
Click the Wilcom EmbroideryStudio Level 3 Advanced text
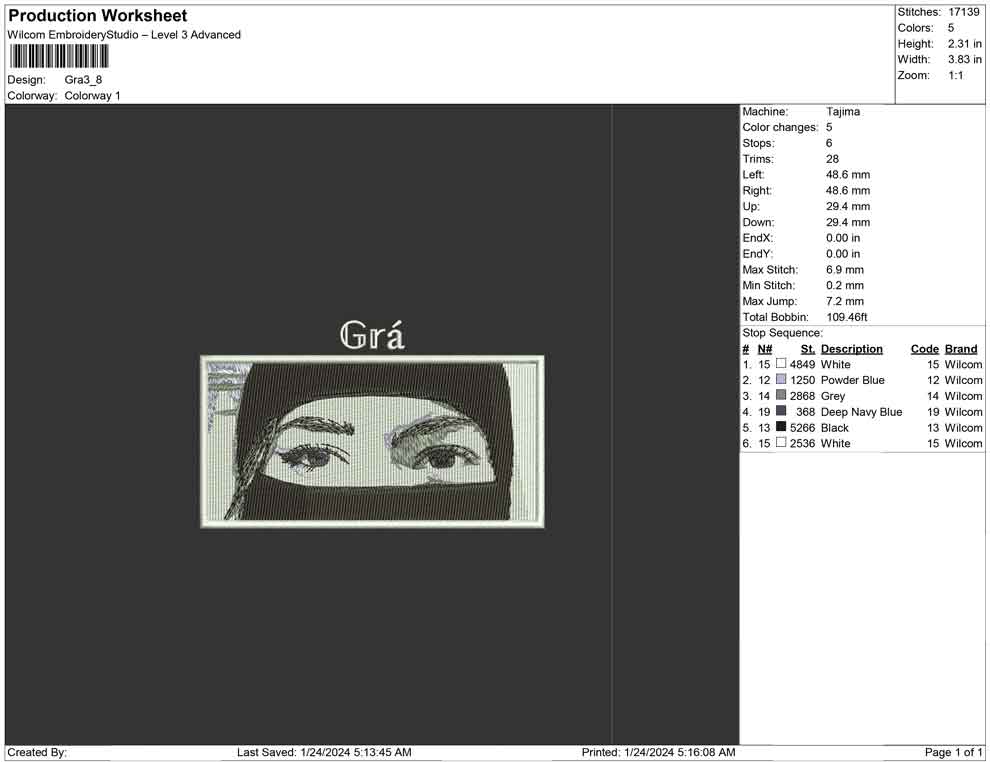(124, 35)
